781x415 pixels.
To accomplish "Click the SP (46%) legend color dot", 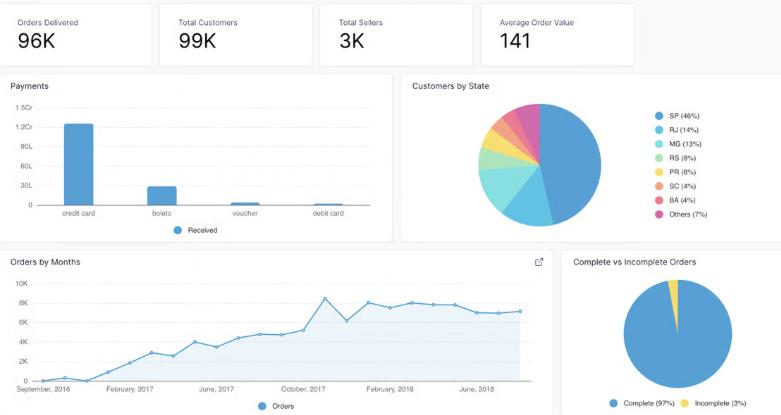I will (x=659, y=116).
